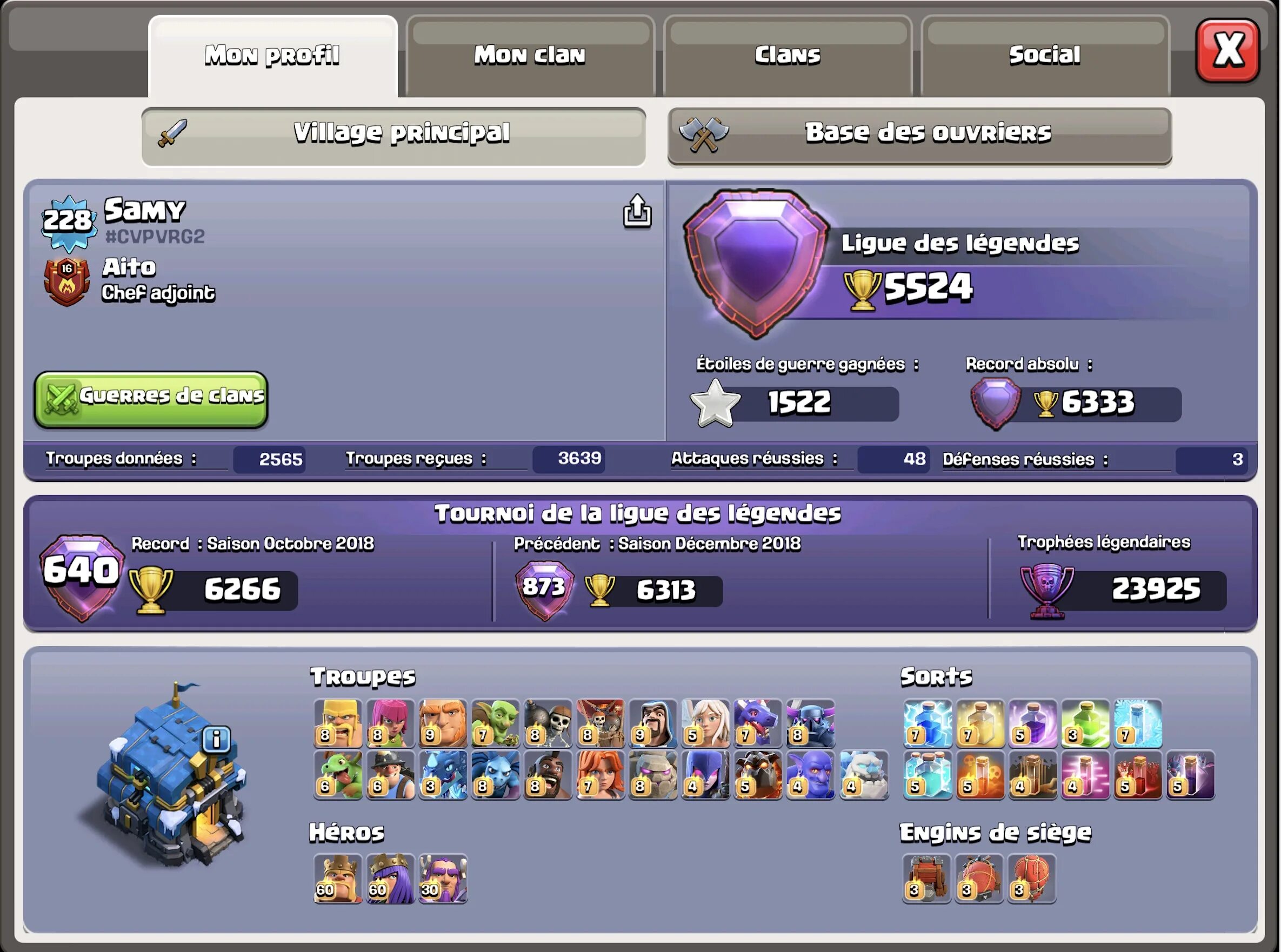The image size is (1281, 952).
Task: Select the Grand Warden hero icon
Action: point(443,878)
